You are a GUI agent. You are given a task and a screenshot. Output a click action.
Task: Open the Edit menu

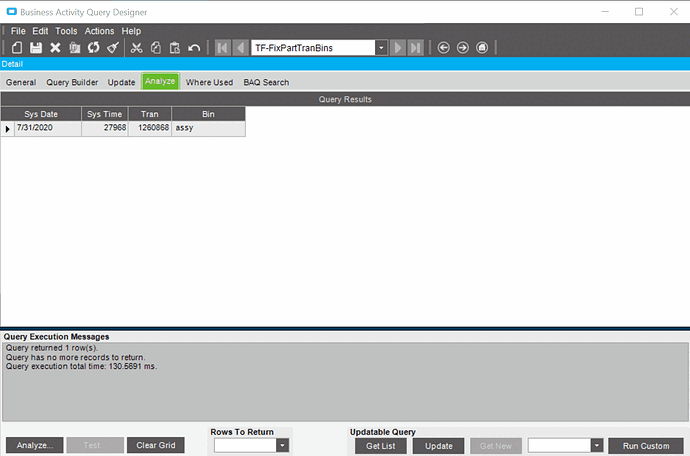coord(40,31)
